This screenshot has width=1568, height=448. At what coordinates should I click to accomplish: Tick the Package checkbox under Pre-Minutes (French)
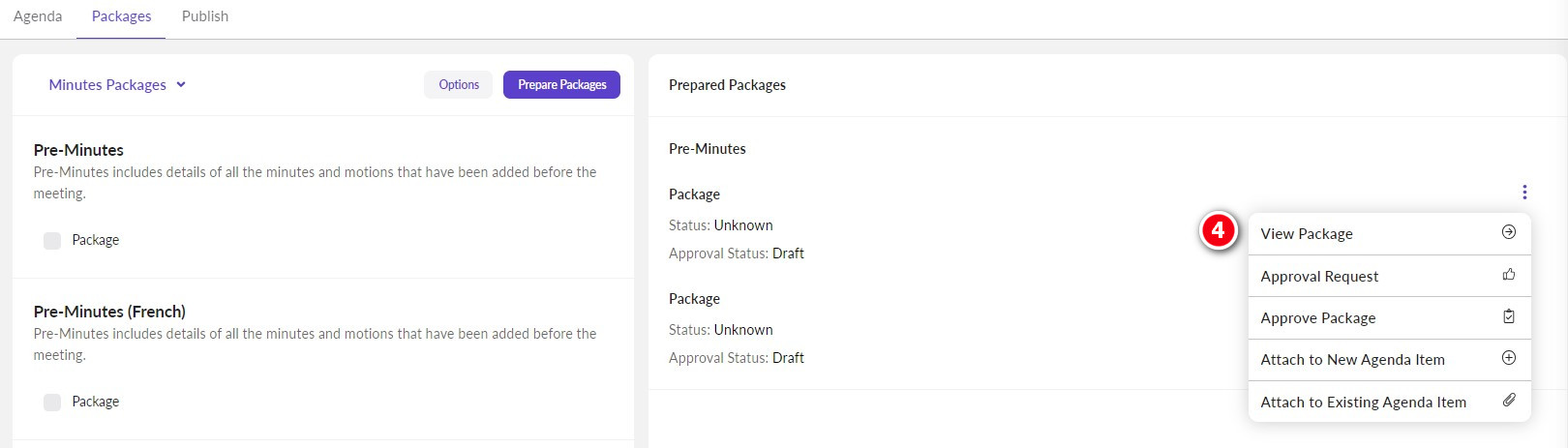tap(52, 402)
